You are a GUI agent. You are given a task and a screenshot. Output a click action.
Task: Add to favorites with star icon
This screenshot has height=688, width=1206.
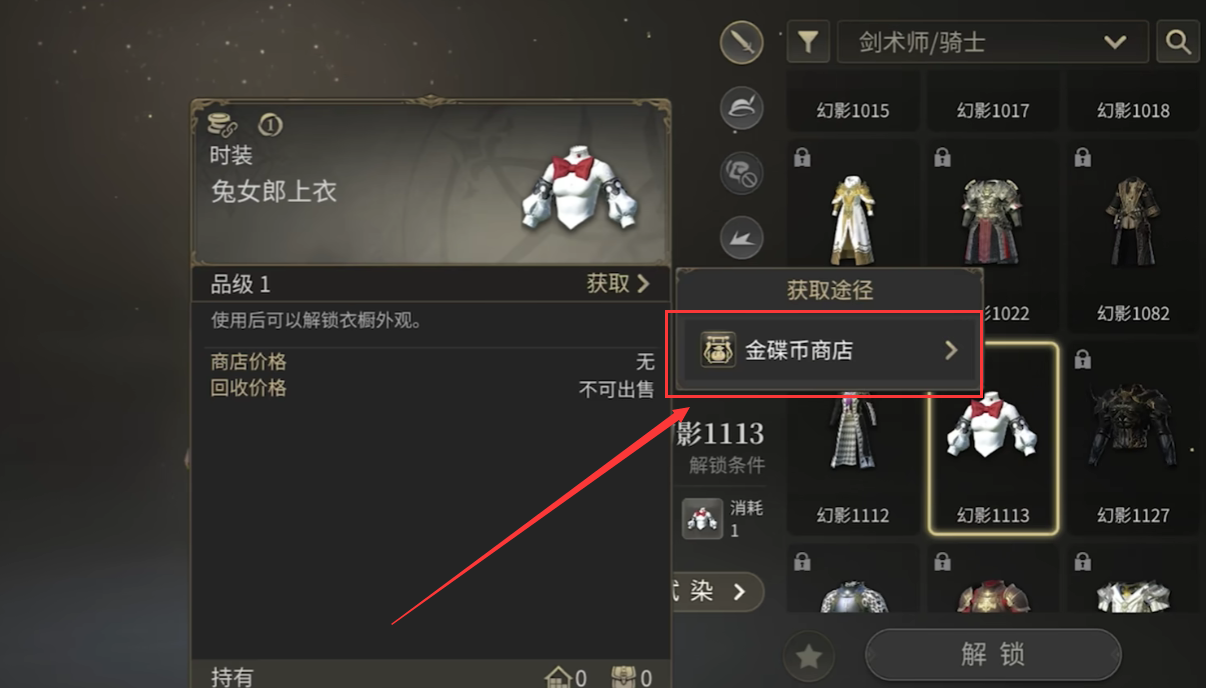(808, 656)
